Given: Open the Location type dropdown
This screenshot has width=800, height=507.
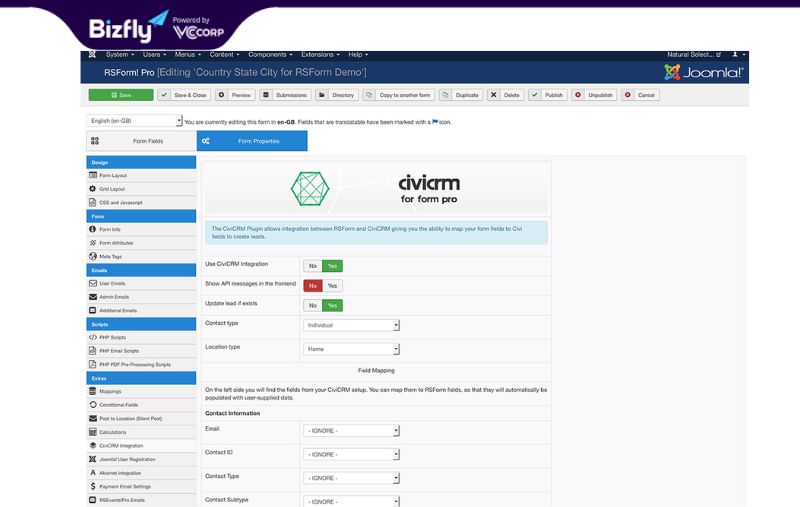Looking at the screenshot, I should (352, 349).
